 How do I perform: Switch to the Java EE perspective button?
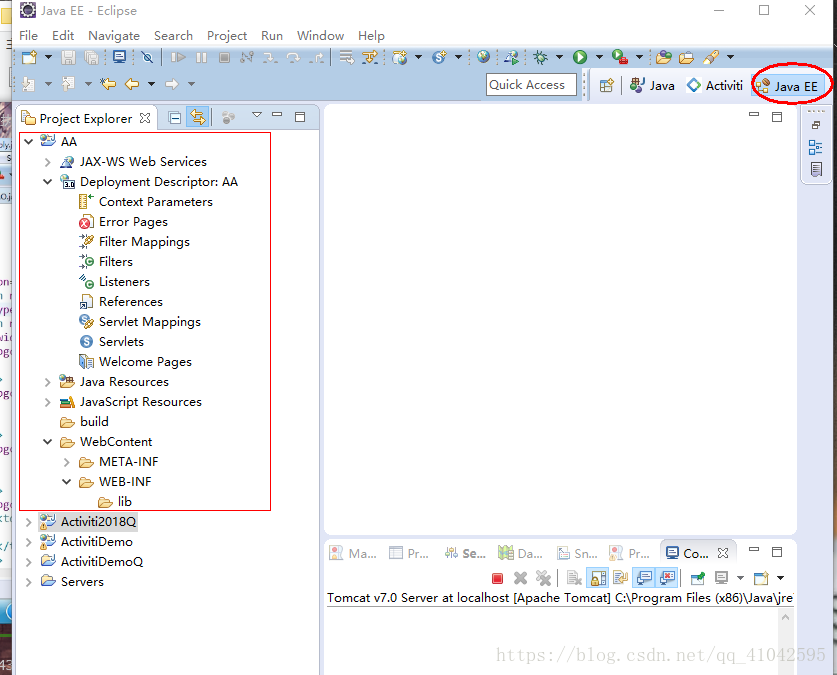coord(790,85)
